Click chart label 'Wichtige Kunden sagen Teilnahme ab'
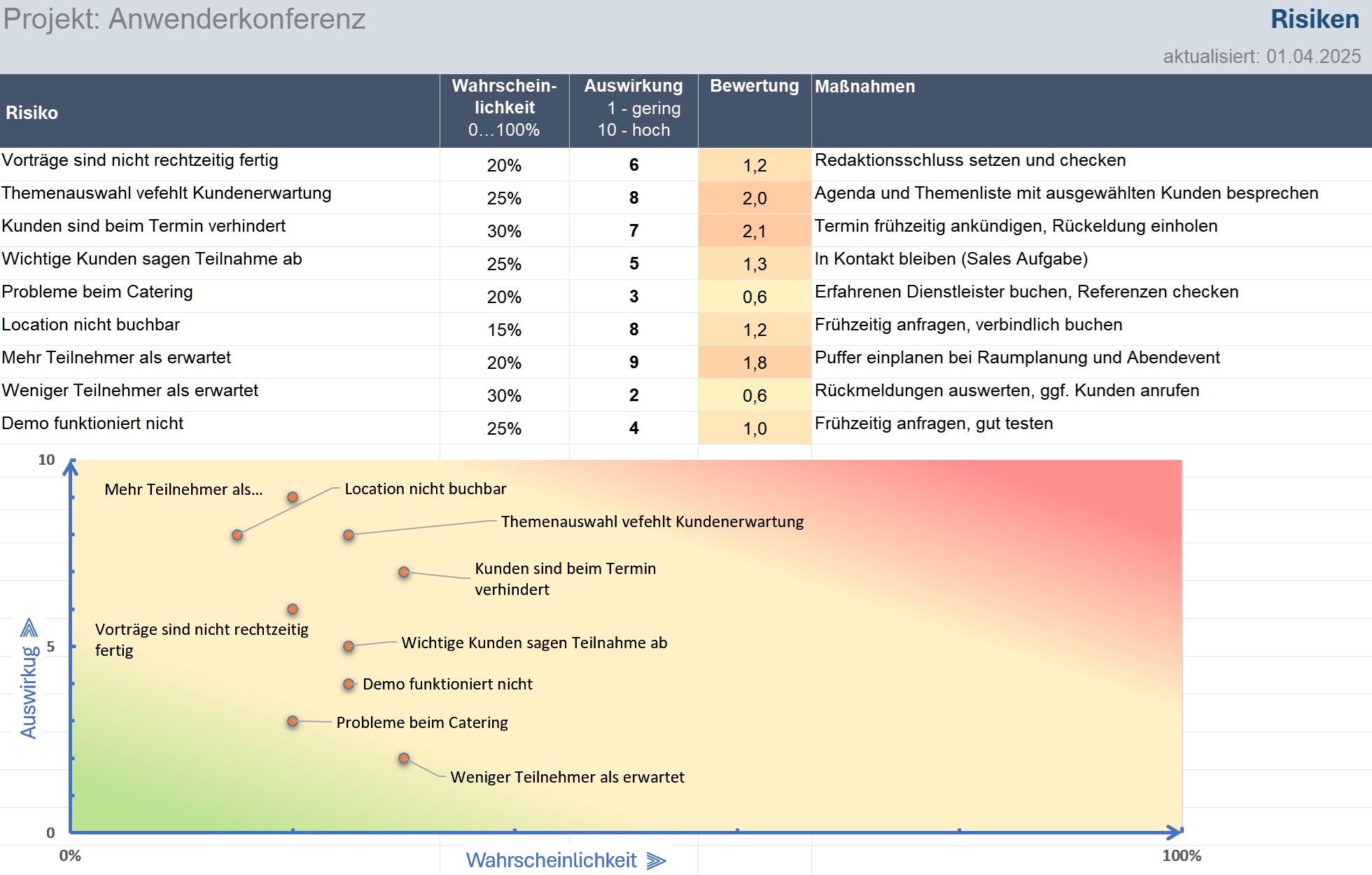The height and width of the screenshot is (875, 1372). click(x=534, y=643)
